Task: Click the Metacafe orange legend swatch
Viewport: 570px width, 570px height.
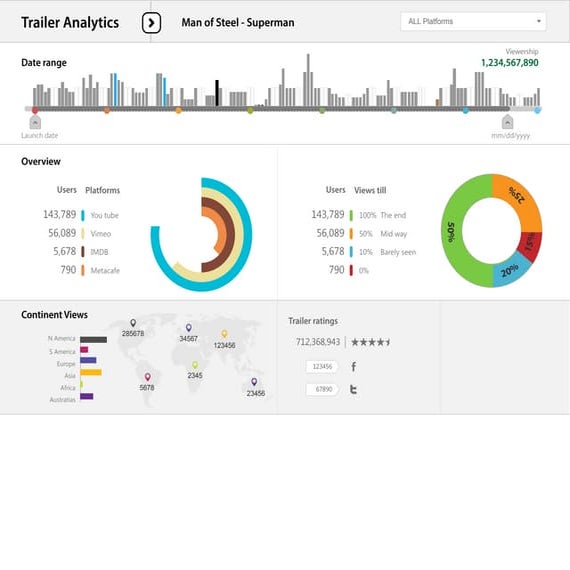Action: [x=83, y=270]
